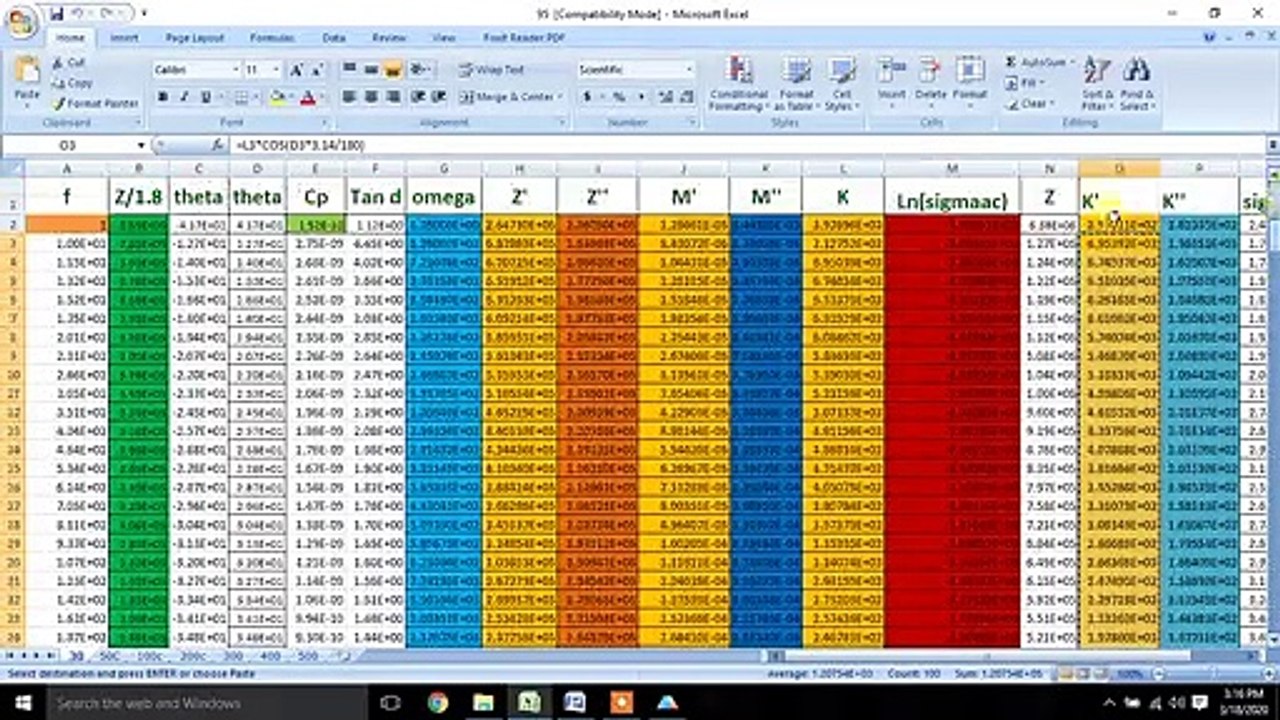Apply the red font color
The image size is (1280, 720).
[x=307, y=97]
